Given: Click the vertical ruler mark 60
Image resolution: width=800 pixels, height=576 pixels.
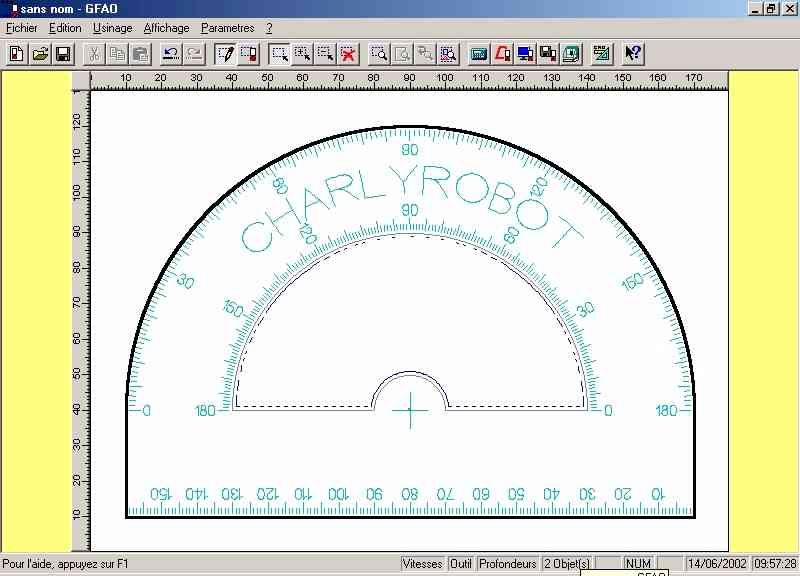Looking at the screenshot, I should (x=77, y=339).
